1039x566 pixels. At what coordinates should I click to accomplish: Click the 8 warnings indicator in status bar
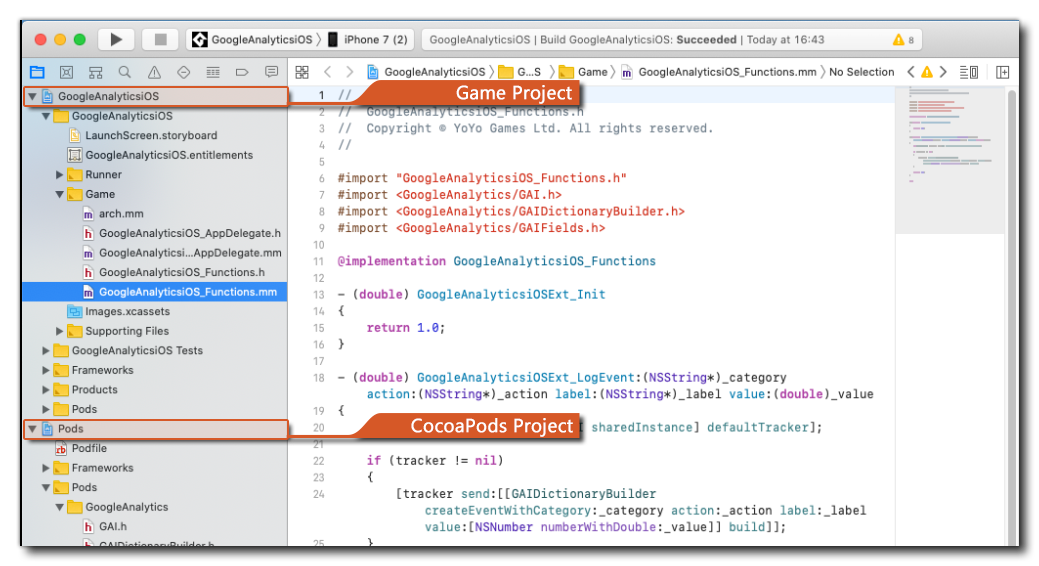(x=903, y=40)
